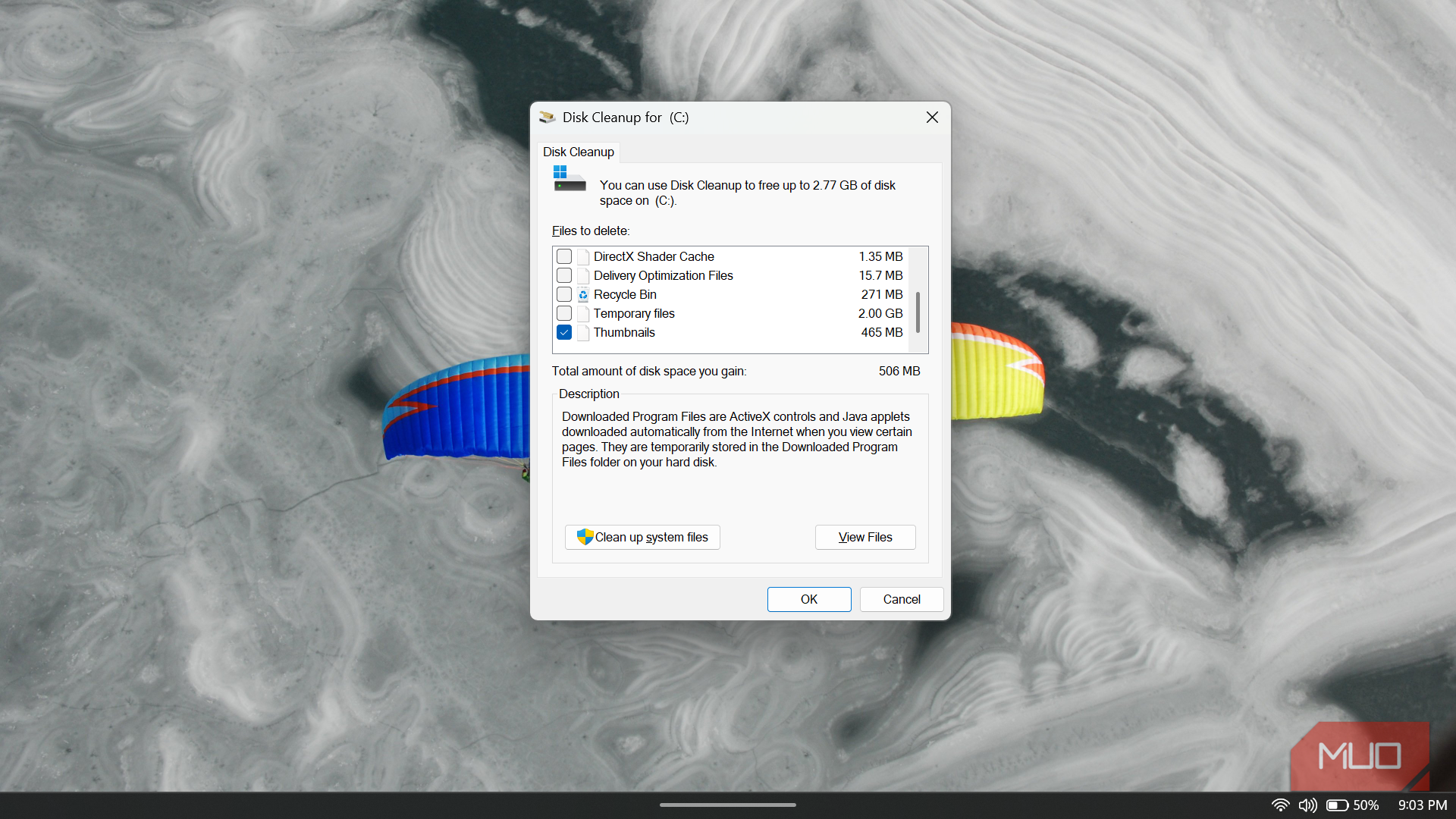Click the file icon next to Delivery Optimization Files
The height and width of the screenshot is (819, 1456).
[x=583, y=276]
